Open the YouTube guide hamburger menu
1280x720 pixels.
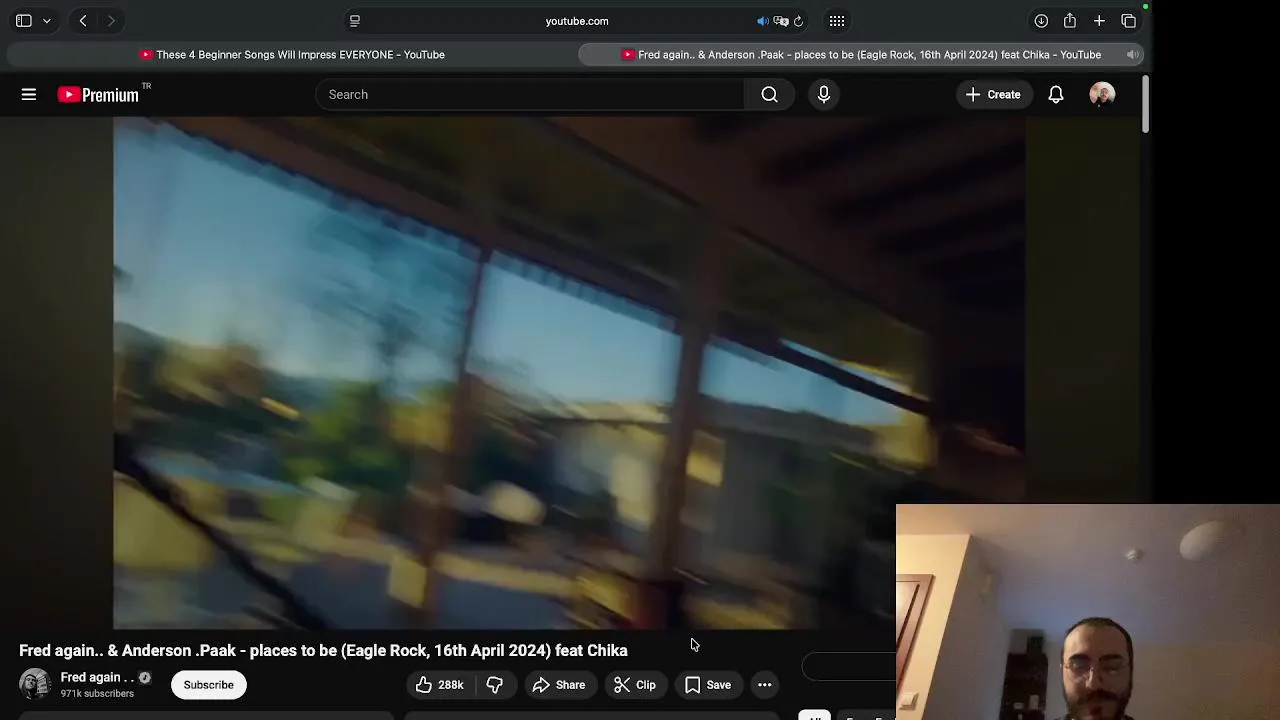(29, 94)
